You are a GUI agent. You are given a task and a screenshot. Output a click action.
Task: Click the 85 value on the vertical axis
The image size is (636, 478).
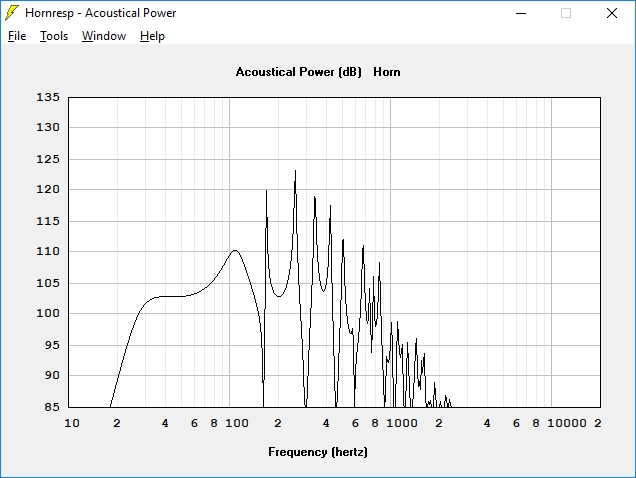click(x=52, y=407)
